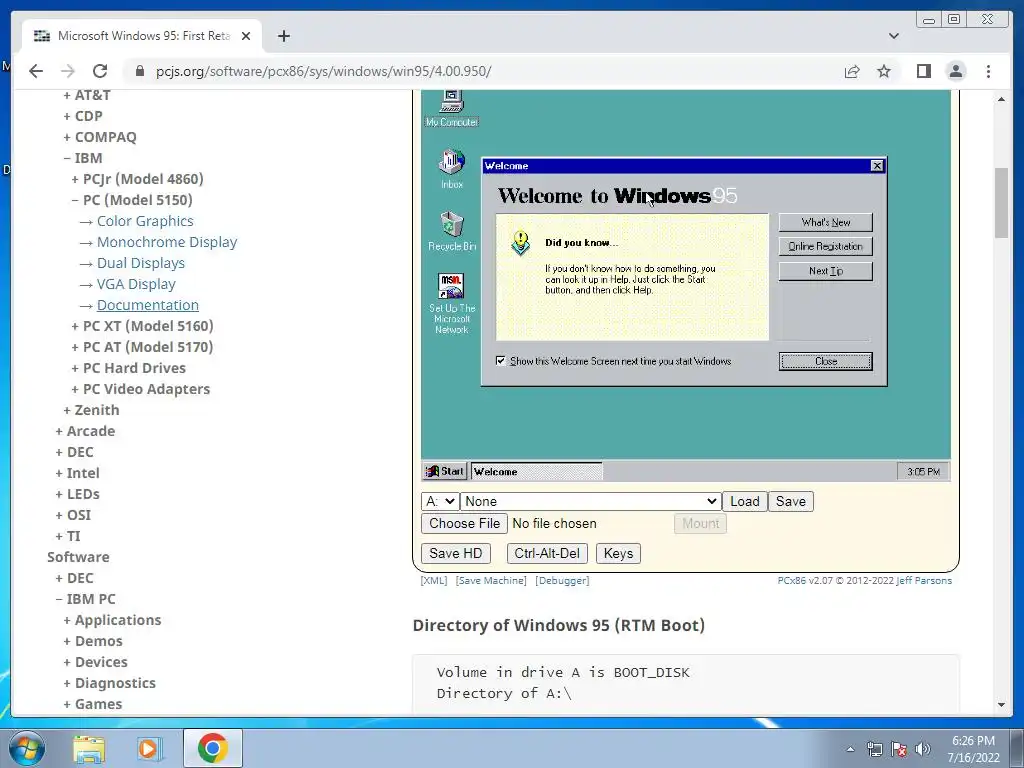Open the None diskette dropdown
1024x768 pixels.
pyautogui.click(x=590, y=501)
